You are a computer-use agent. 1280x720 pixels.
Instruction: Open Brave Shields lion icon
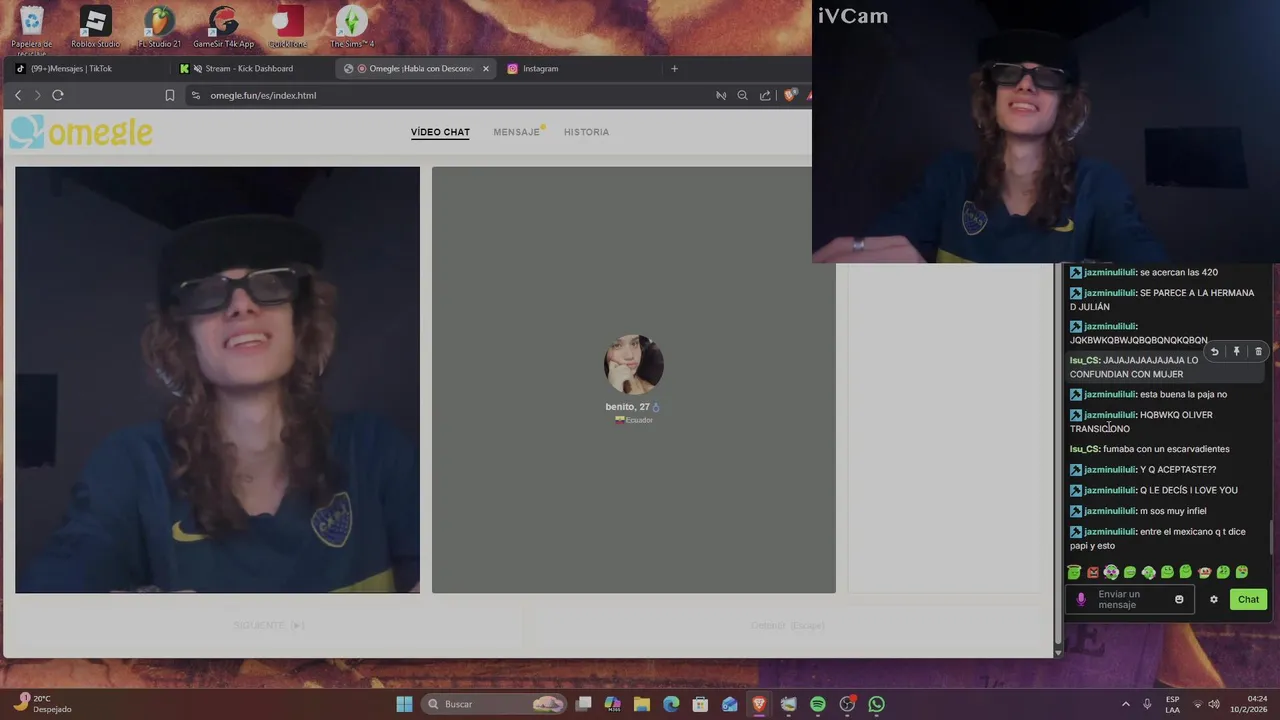(x=789, y=95)
